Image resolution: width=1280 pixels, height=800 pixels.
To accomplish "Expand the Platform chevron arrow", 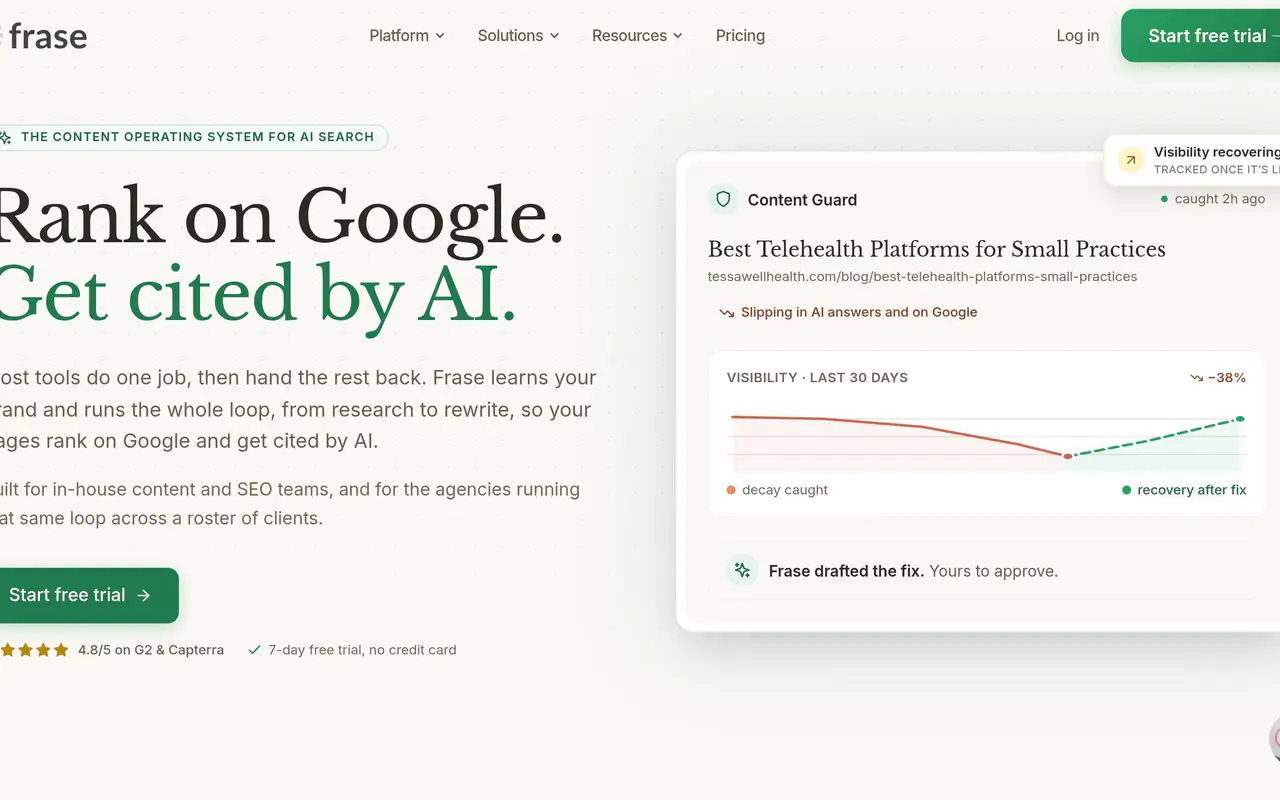I will [439, 36].
